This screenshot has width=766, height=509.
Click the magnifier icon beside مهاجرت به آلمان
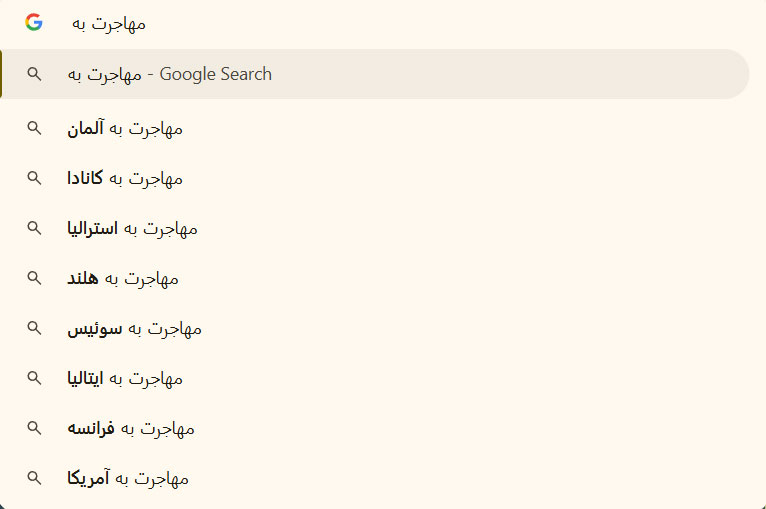click(x=34, y=128)
